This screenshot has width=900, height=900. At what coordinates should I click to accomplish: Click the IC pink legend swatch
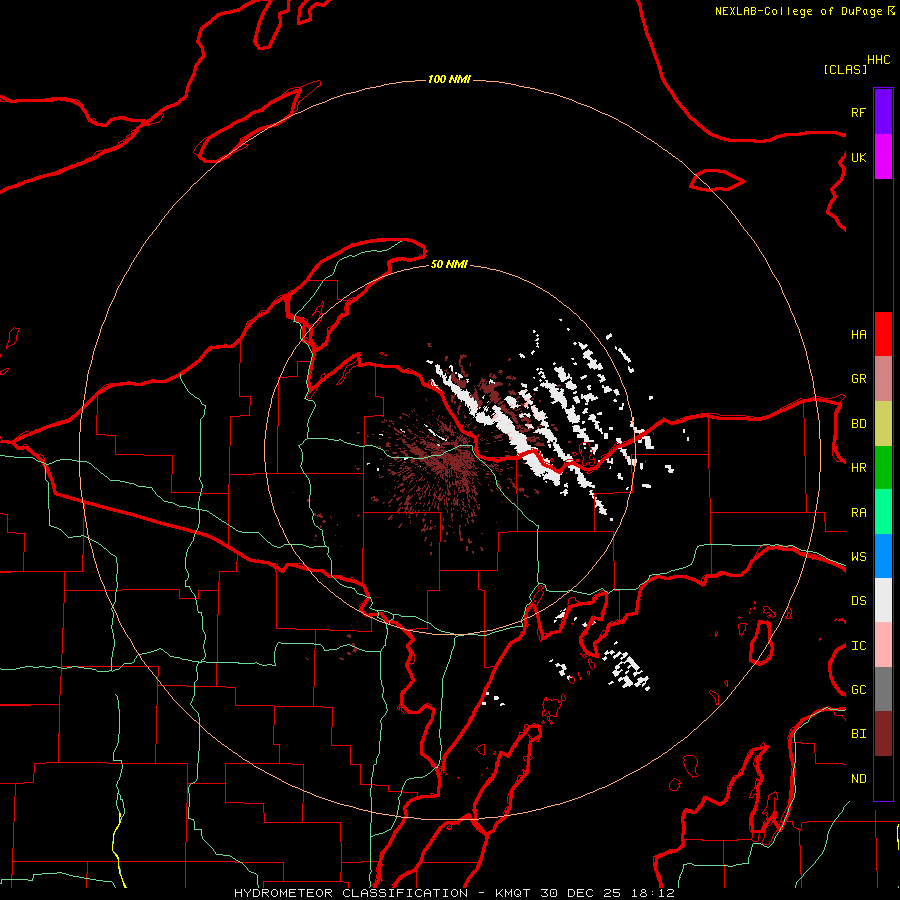click(883, 645)
